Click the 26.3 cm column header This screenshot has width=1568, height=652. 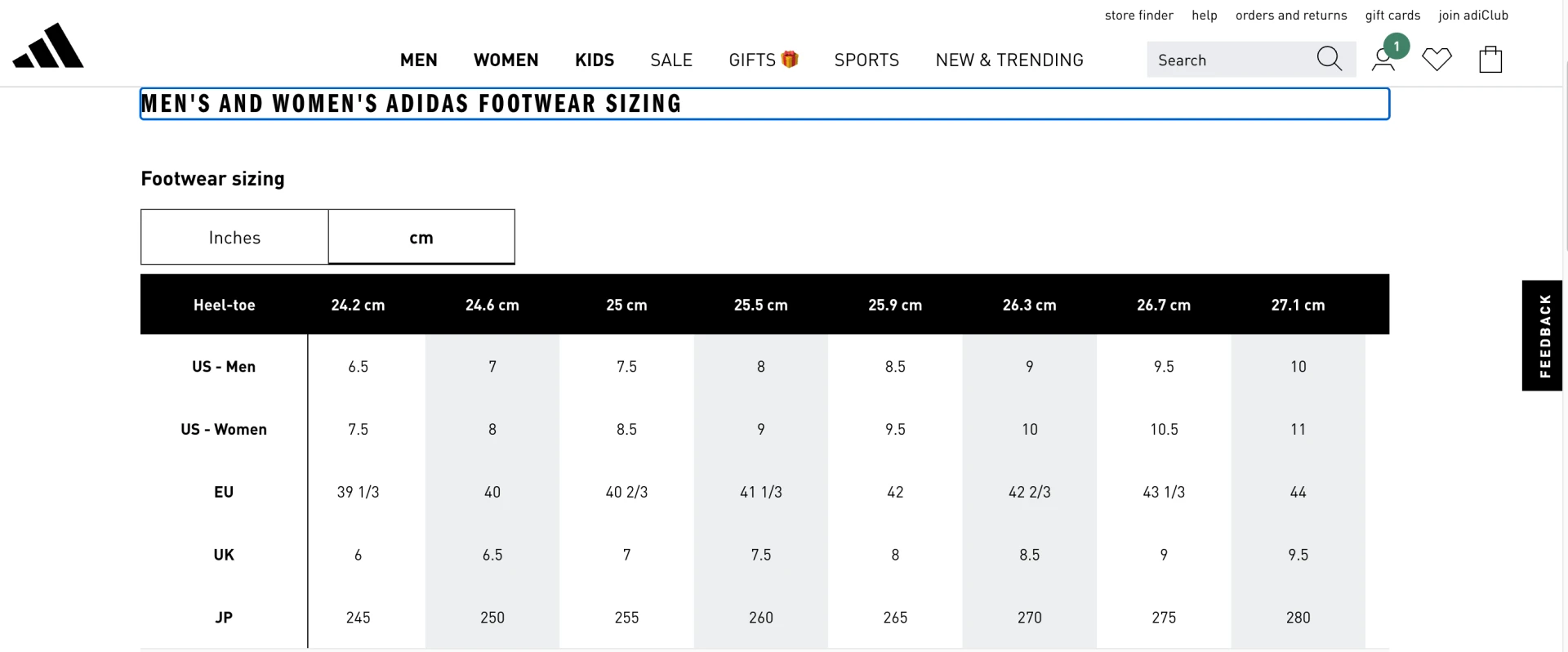[1030, 305]
